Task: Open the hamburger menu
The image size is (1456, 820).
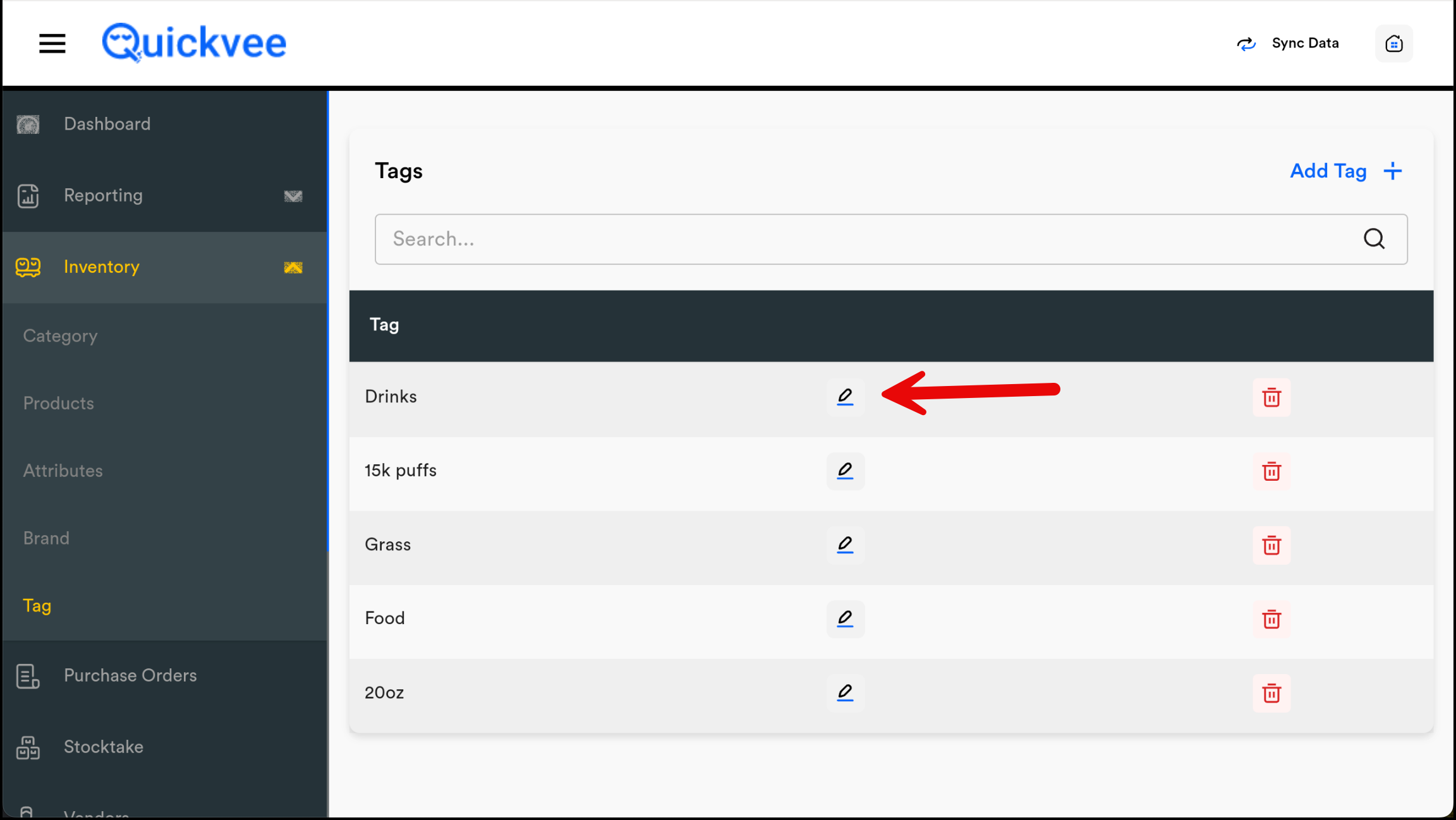Action: point(52,44)
